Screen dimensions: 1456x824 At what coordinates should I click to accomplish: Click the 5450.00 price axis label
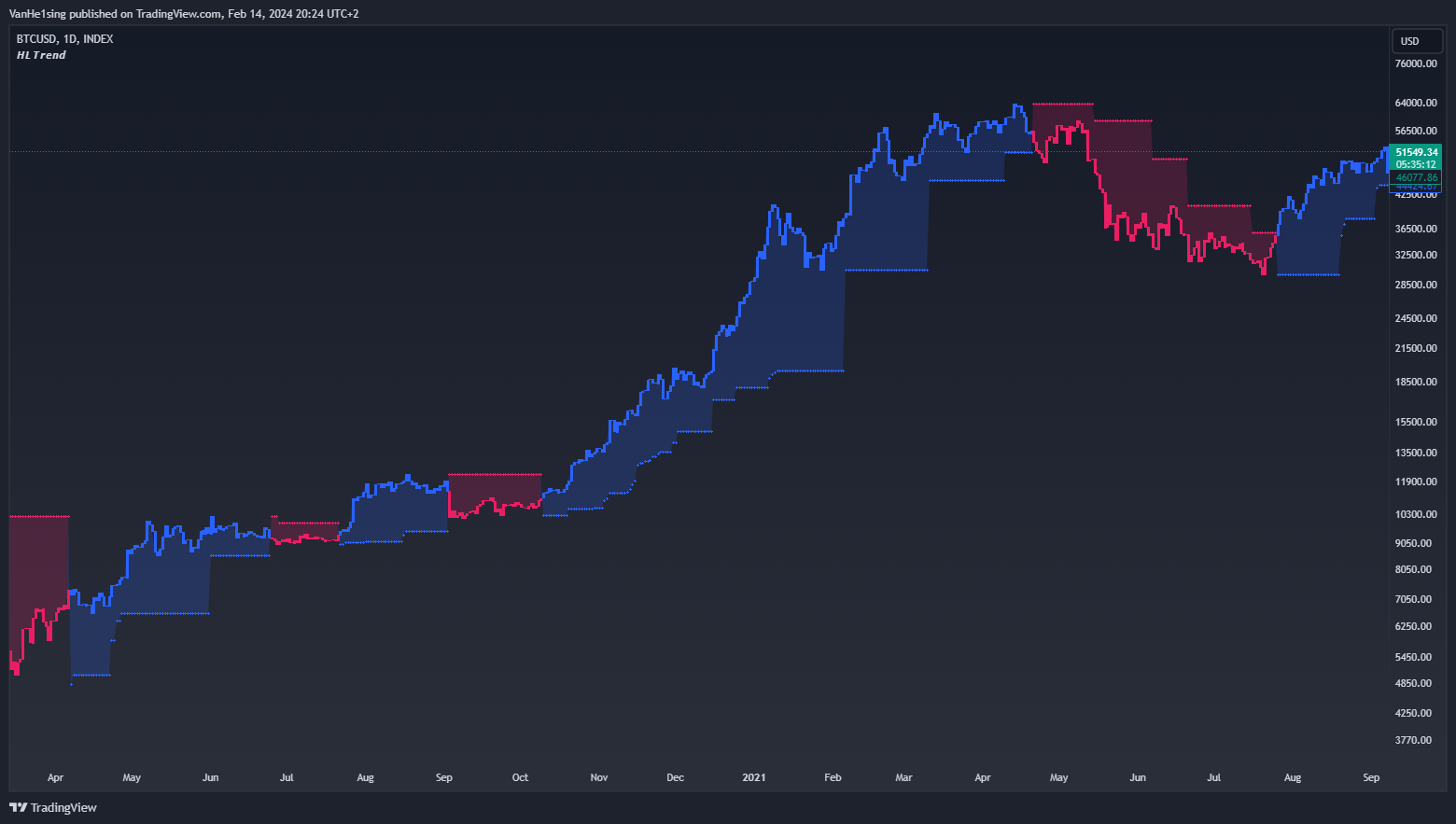point(1413,657)
